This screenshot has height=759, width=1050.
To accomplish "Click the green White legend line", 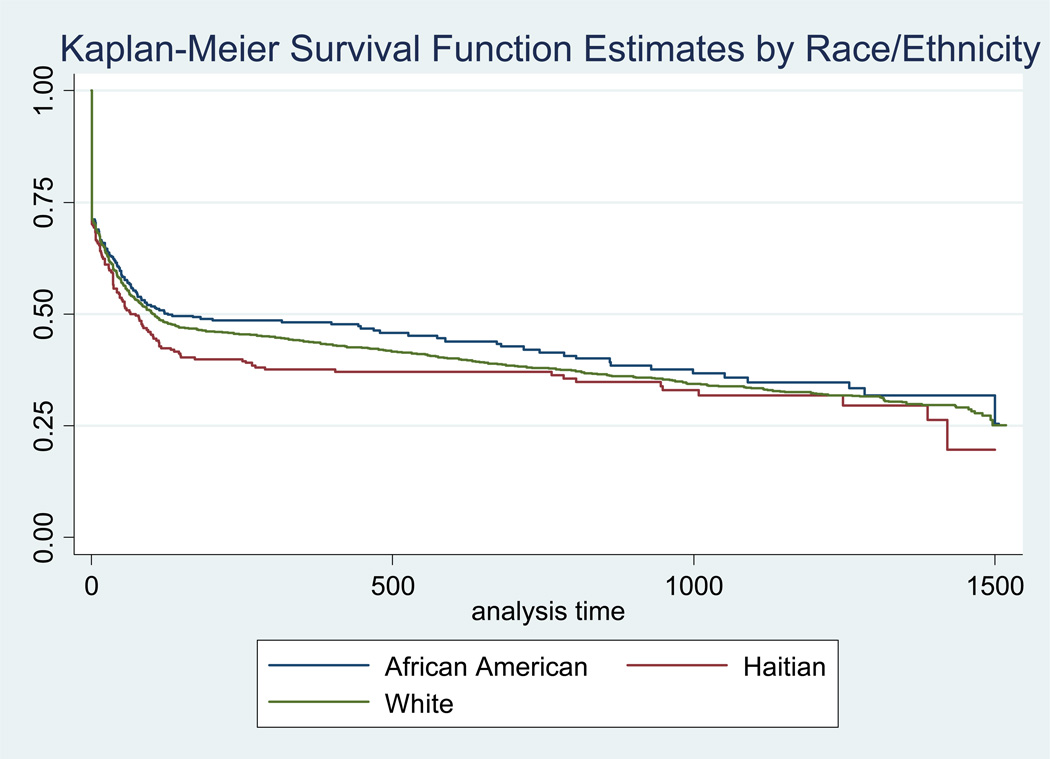I will [319, 702].
